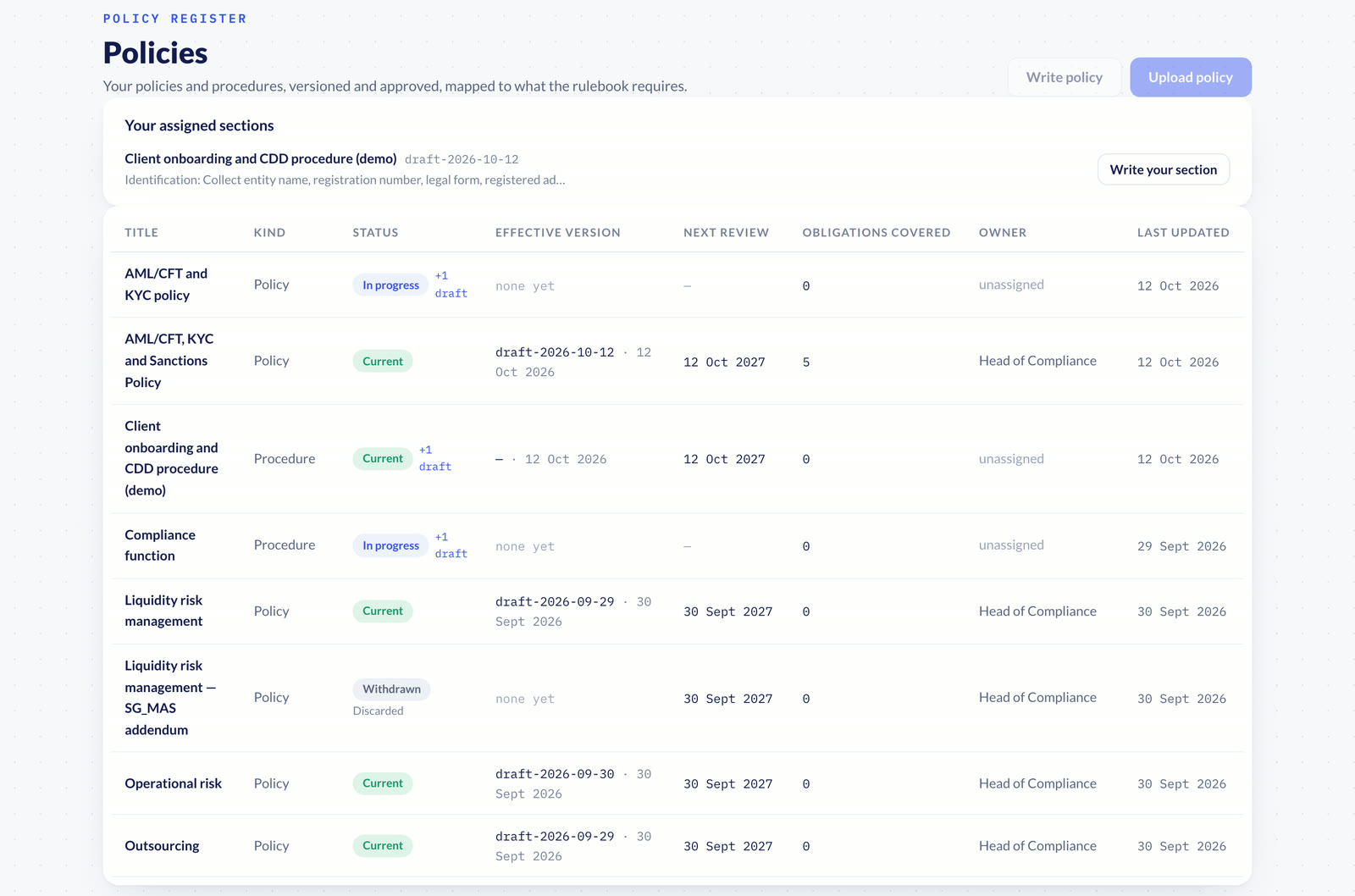Viewport: 1355px width, 896px height.
Task: Open Client onboarding and CDD procedure (demo) table row
Action: 677,458
